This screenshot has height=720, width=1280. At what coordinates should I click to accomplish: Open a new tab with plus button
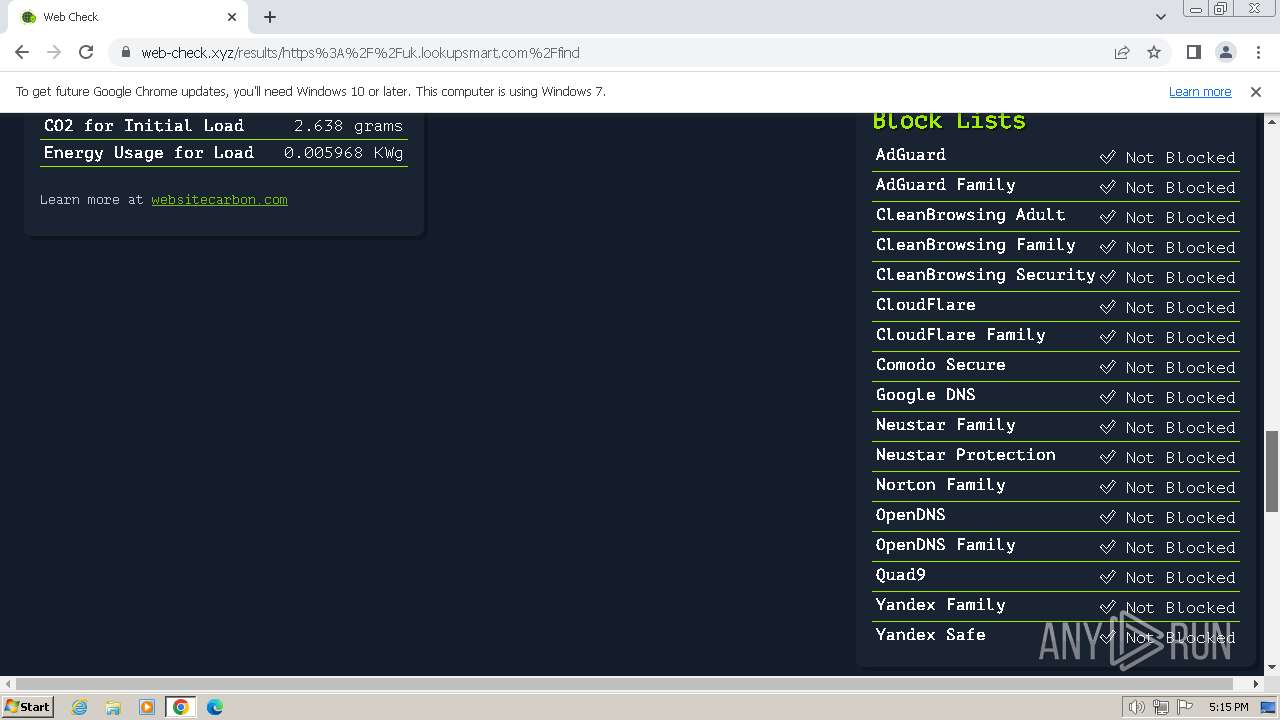(270, 17)
